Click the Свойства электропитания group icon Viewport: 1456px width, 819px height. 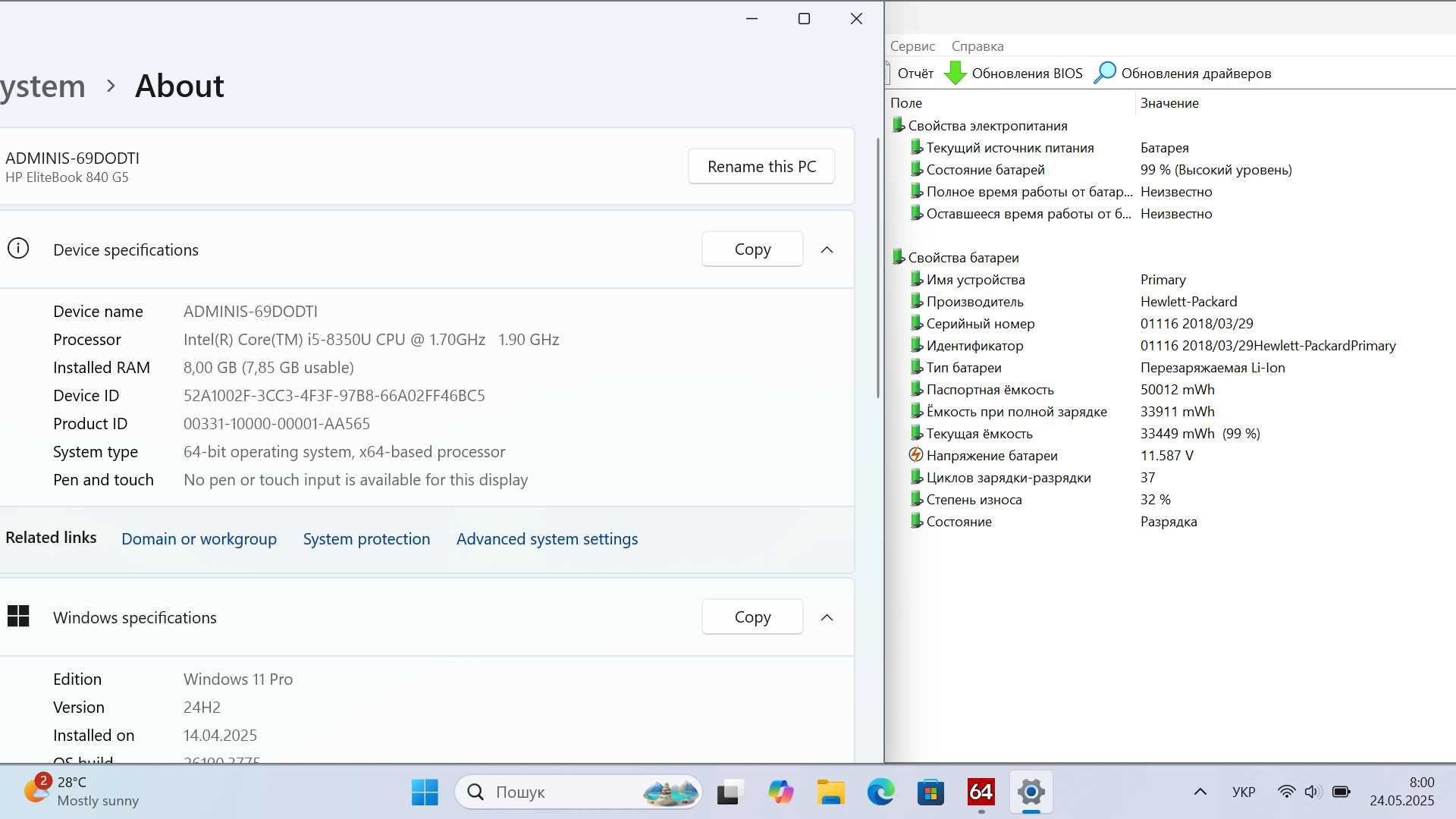[898, 125]
